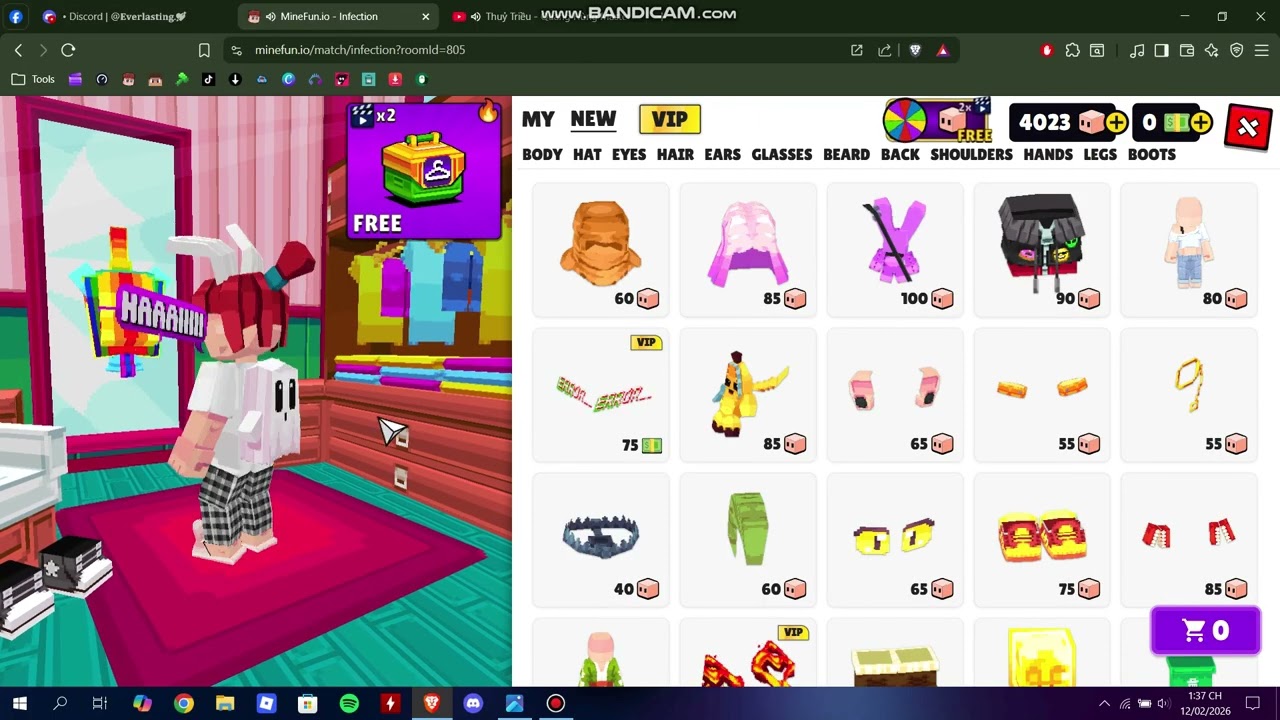Open Discord from the taskbar
The width and height of the screenshot is (1280, 720).
pyautogui.click(x=473, y=704)
